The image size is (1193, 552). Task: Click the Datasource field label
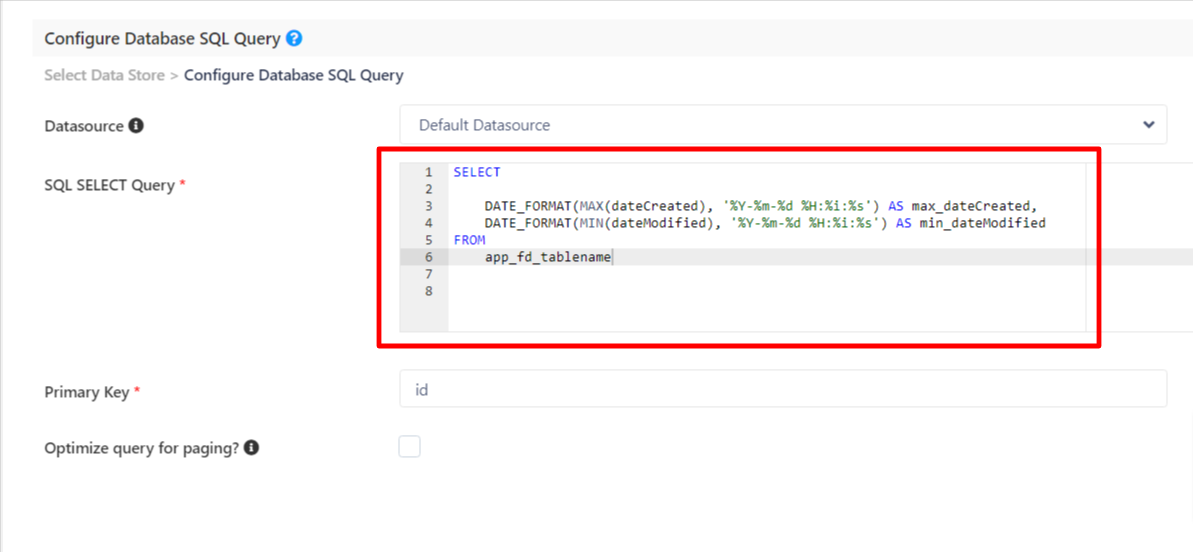(84, 126)
